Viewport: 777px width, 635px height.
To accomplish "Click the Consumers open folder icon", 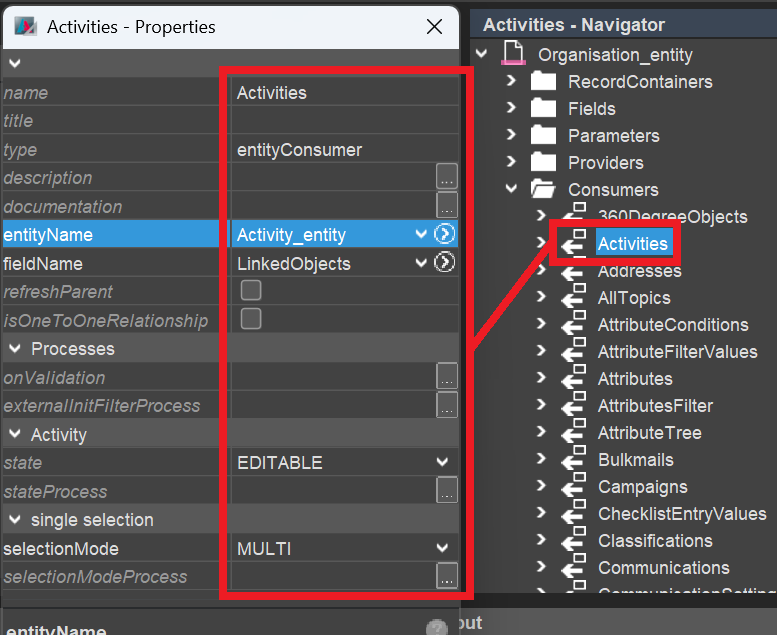I will pyautogui.click(x=542, y=189).
